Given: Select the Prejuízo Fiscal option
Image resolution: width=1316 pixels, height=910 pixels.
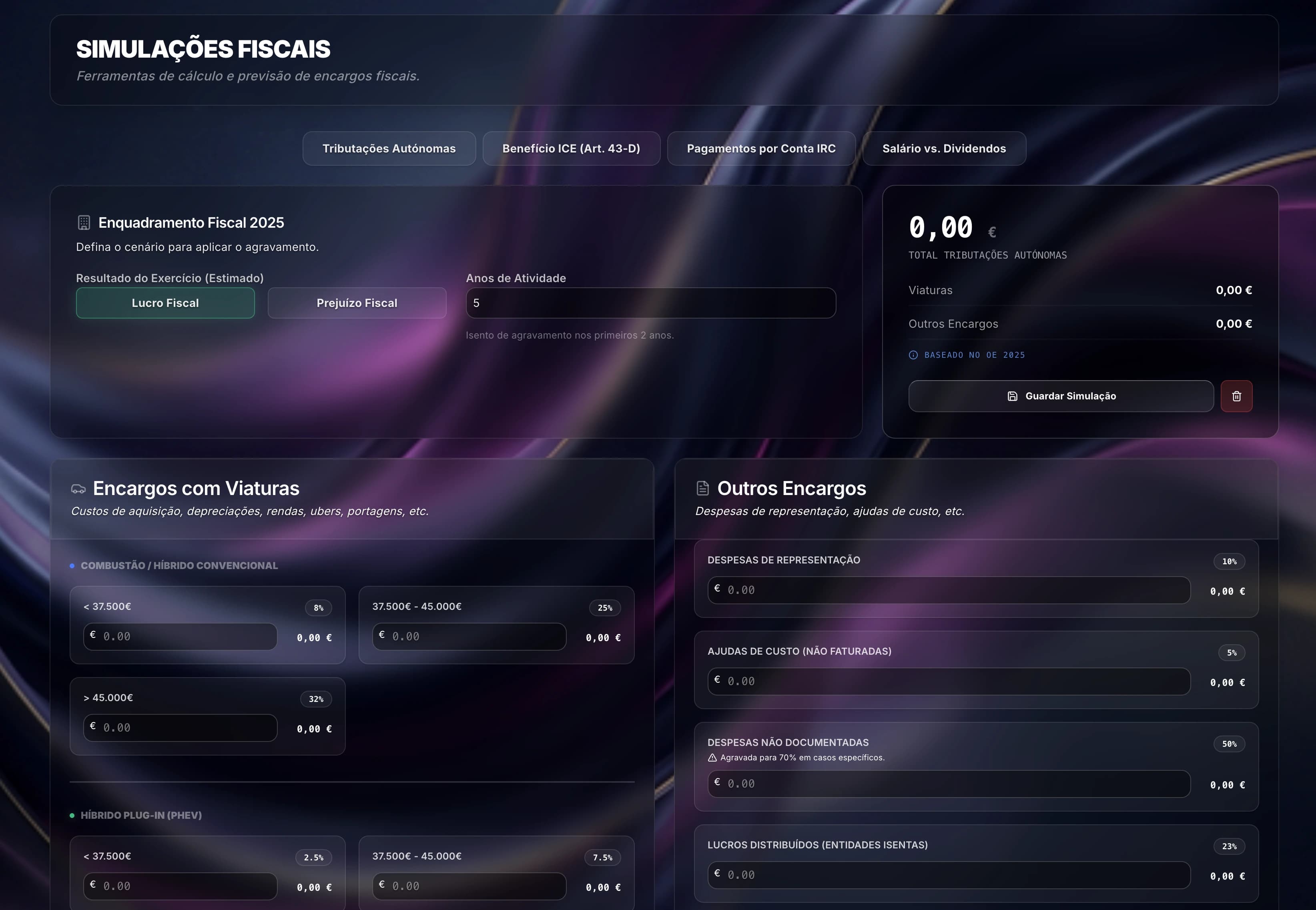Looking at the screenshot, I should click(x=357, y=303).
